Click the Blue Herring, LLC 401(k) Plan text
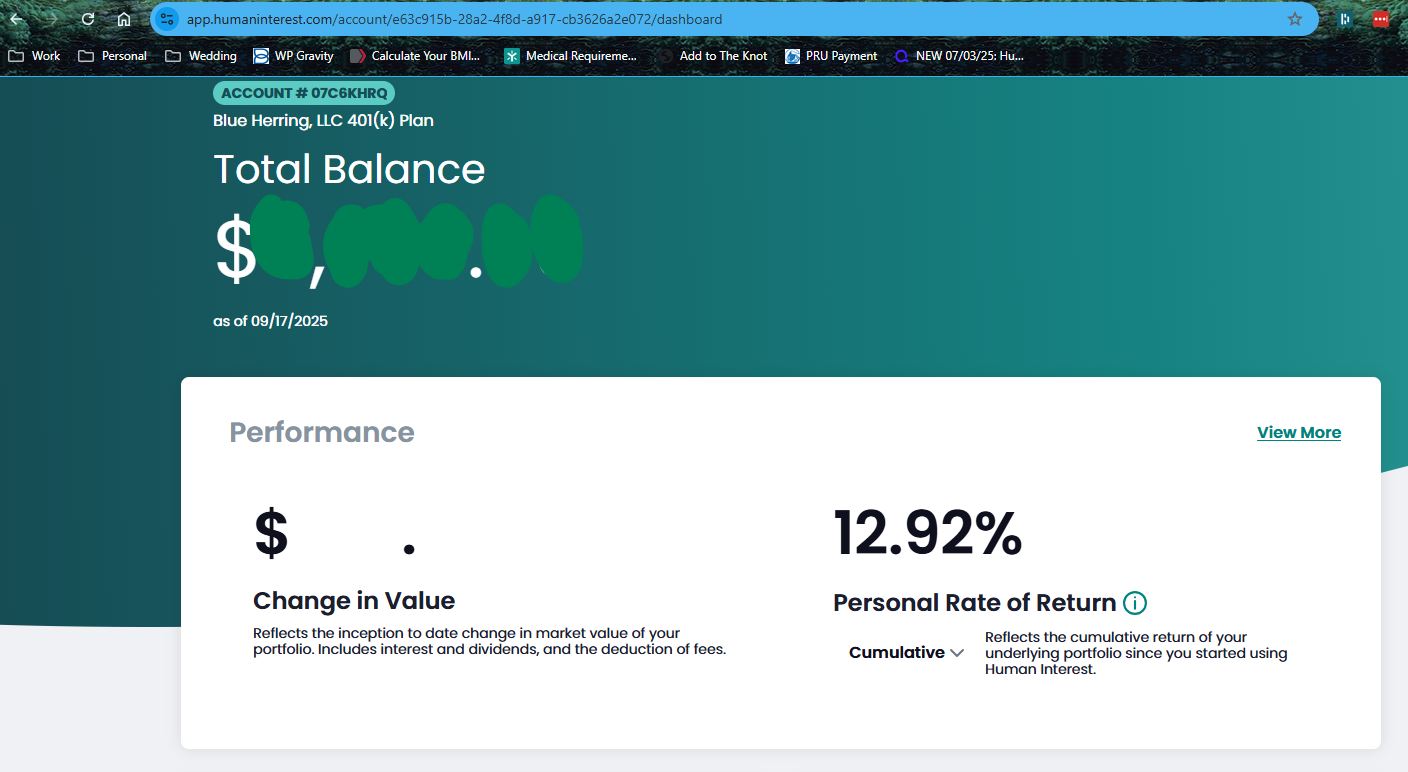The height and width of the screenshot is (772, 1408). (x=323, y=121)
